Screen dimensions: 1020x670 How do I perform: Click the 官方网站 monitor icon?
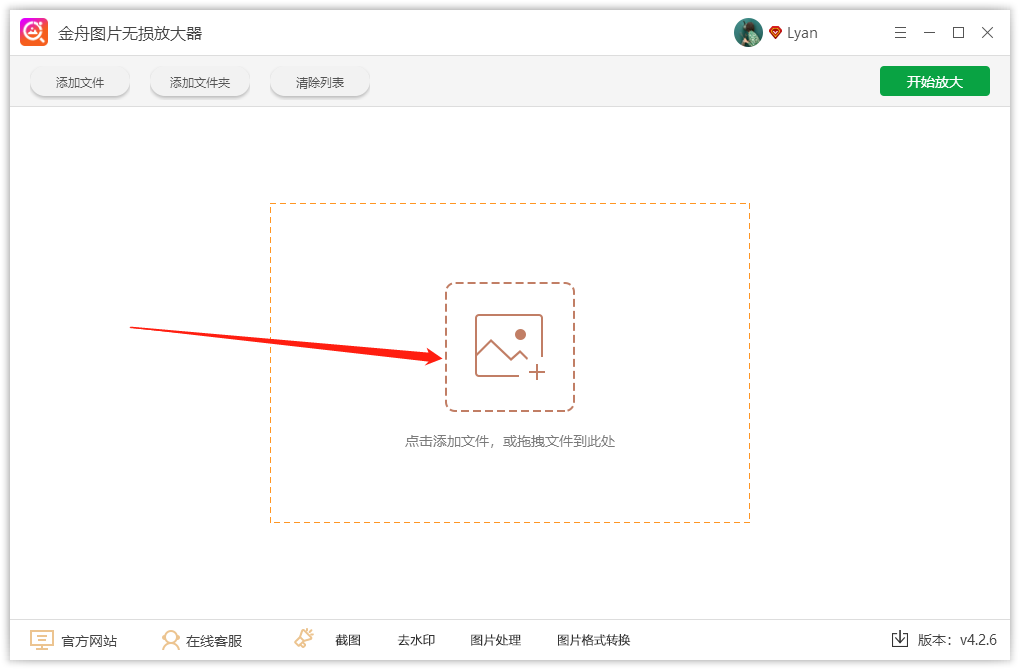click(42, 640)
